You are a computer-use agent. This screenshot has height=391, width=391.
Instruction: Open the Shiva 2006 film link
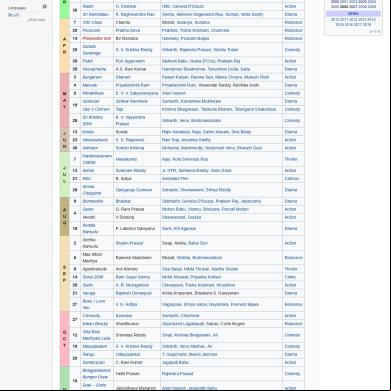pos(93,277)
